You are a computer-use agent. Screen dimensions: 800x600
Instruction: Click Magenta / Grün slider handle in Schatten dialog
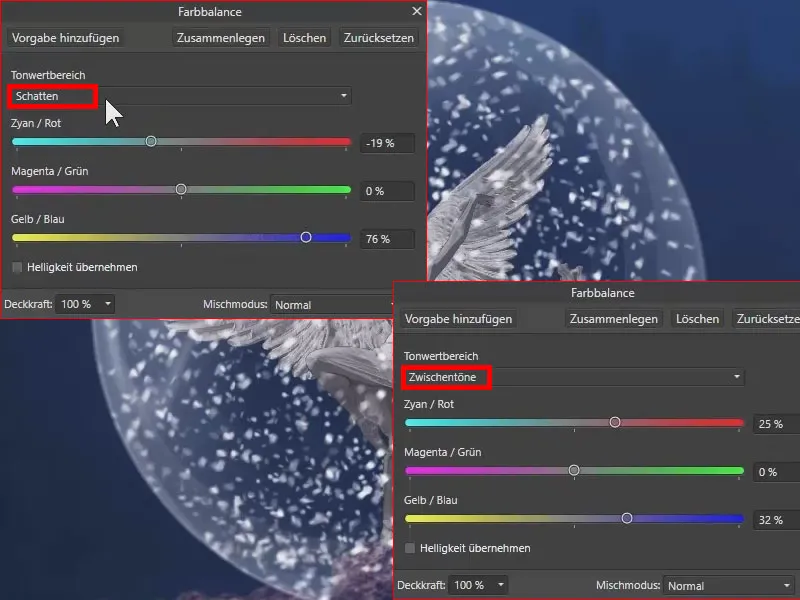pyautogui.click(x=181, y=189)
